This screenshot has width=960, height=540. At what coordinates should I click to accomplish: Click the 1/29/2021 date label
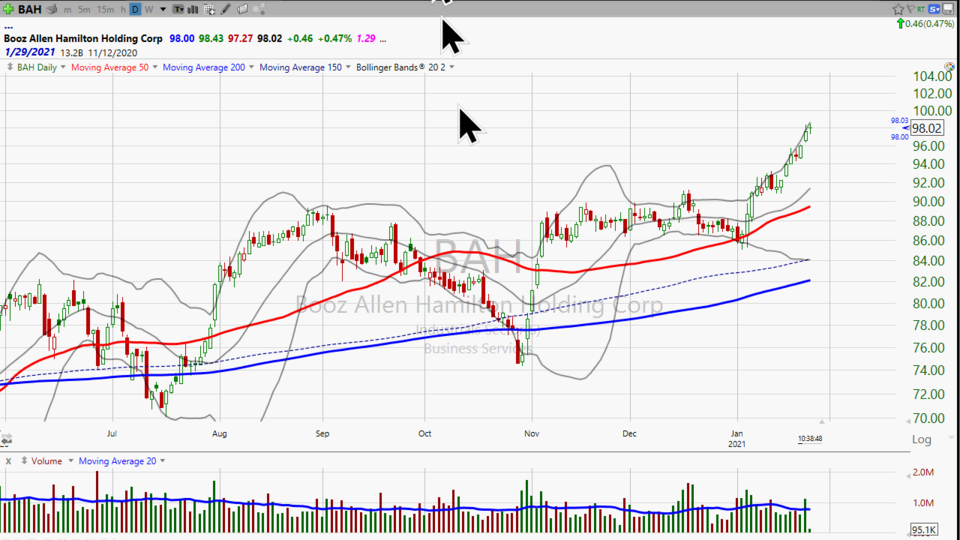click(29, 52)
